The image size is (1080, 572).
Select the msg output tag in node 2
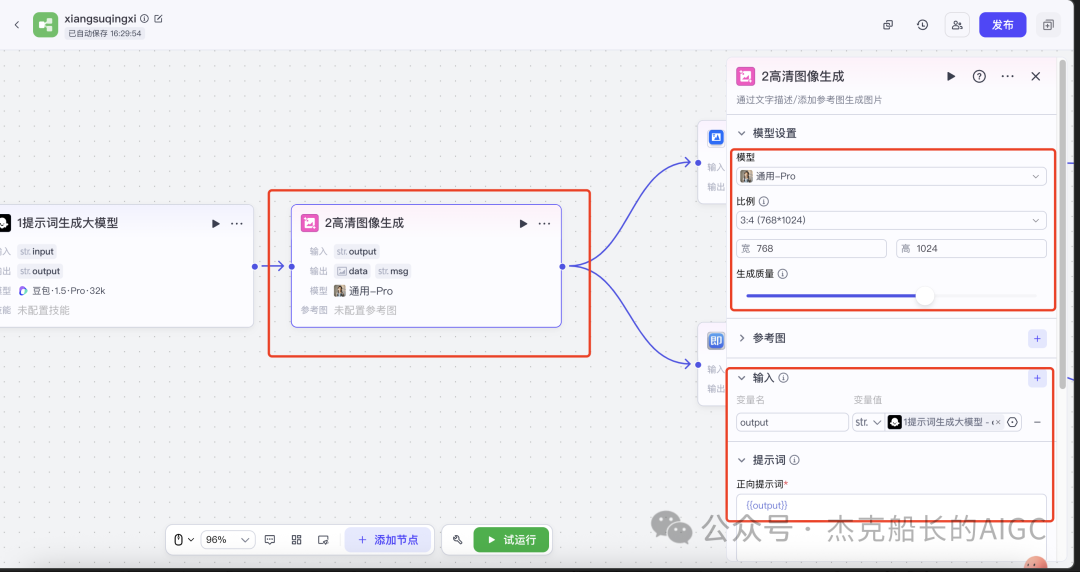tap(393, 271)
